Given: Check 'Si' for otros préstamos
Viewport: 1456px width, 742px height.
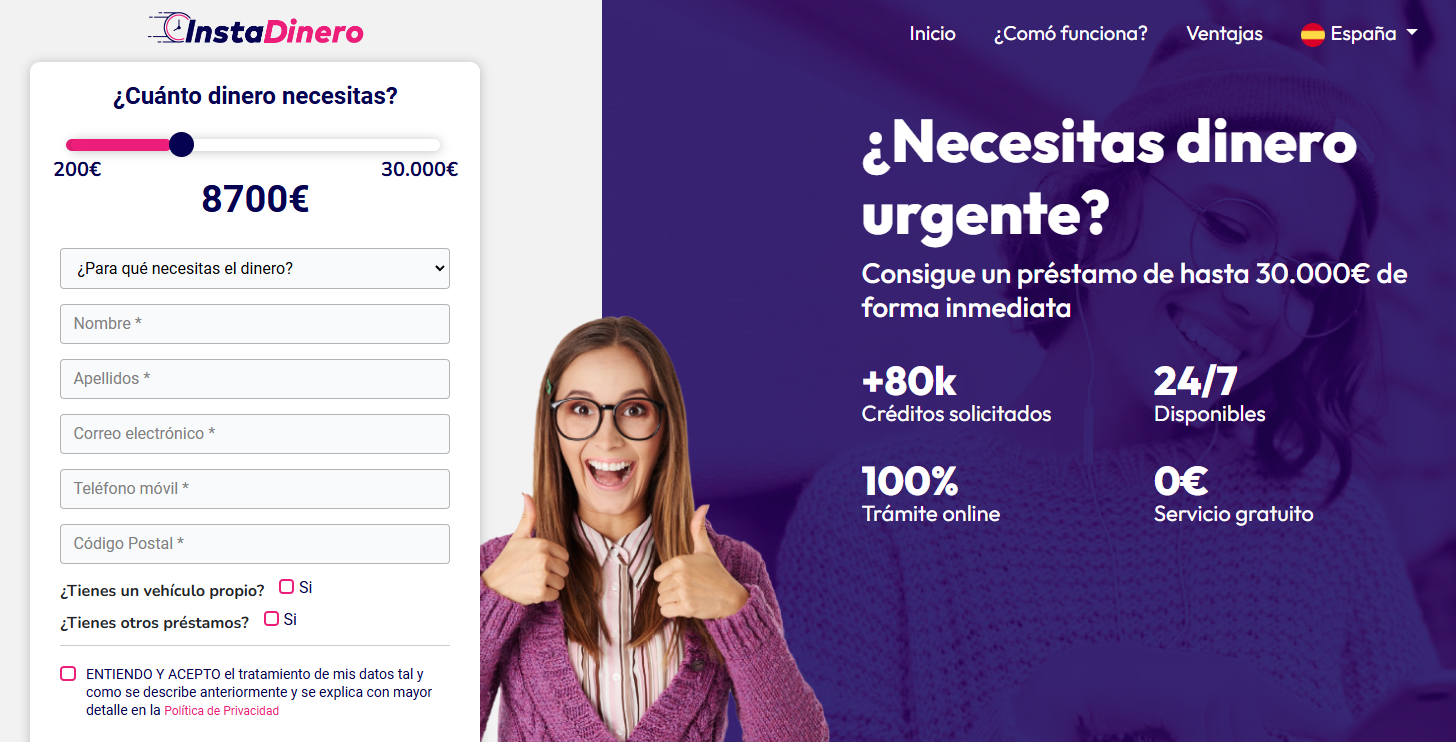Looking at the screenshot, I should [271, 619].
